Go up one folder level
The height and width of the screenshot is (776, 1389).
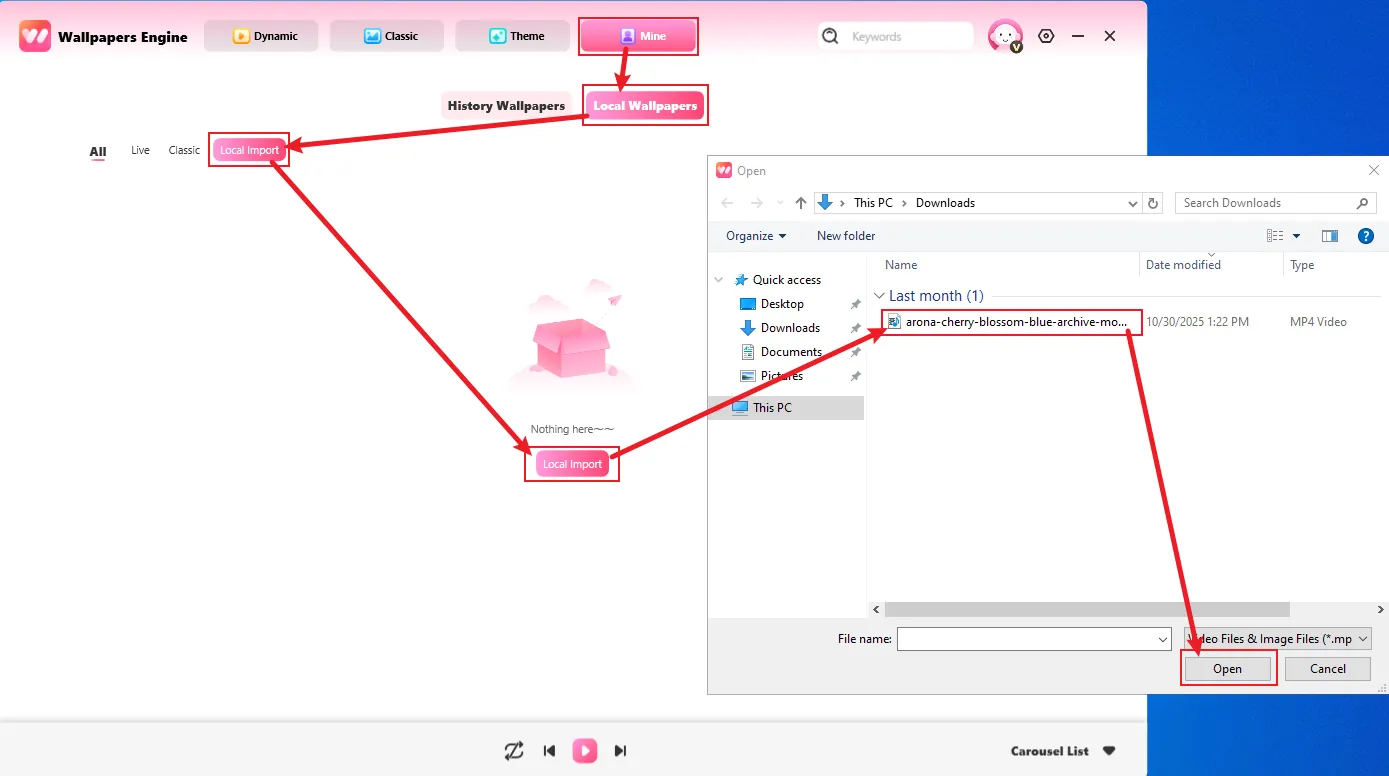pos(801,203)
